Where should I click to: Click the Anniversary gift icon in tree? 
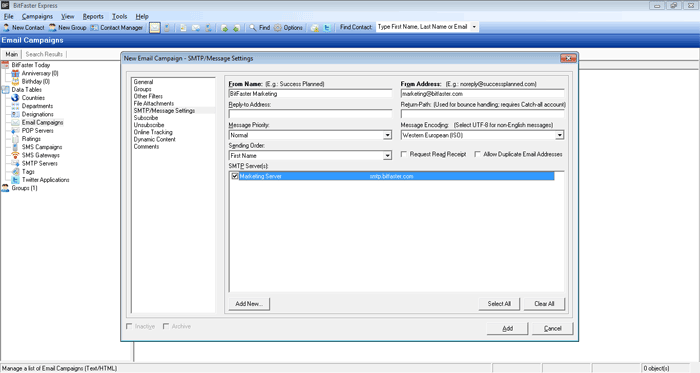[16, 73]
